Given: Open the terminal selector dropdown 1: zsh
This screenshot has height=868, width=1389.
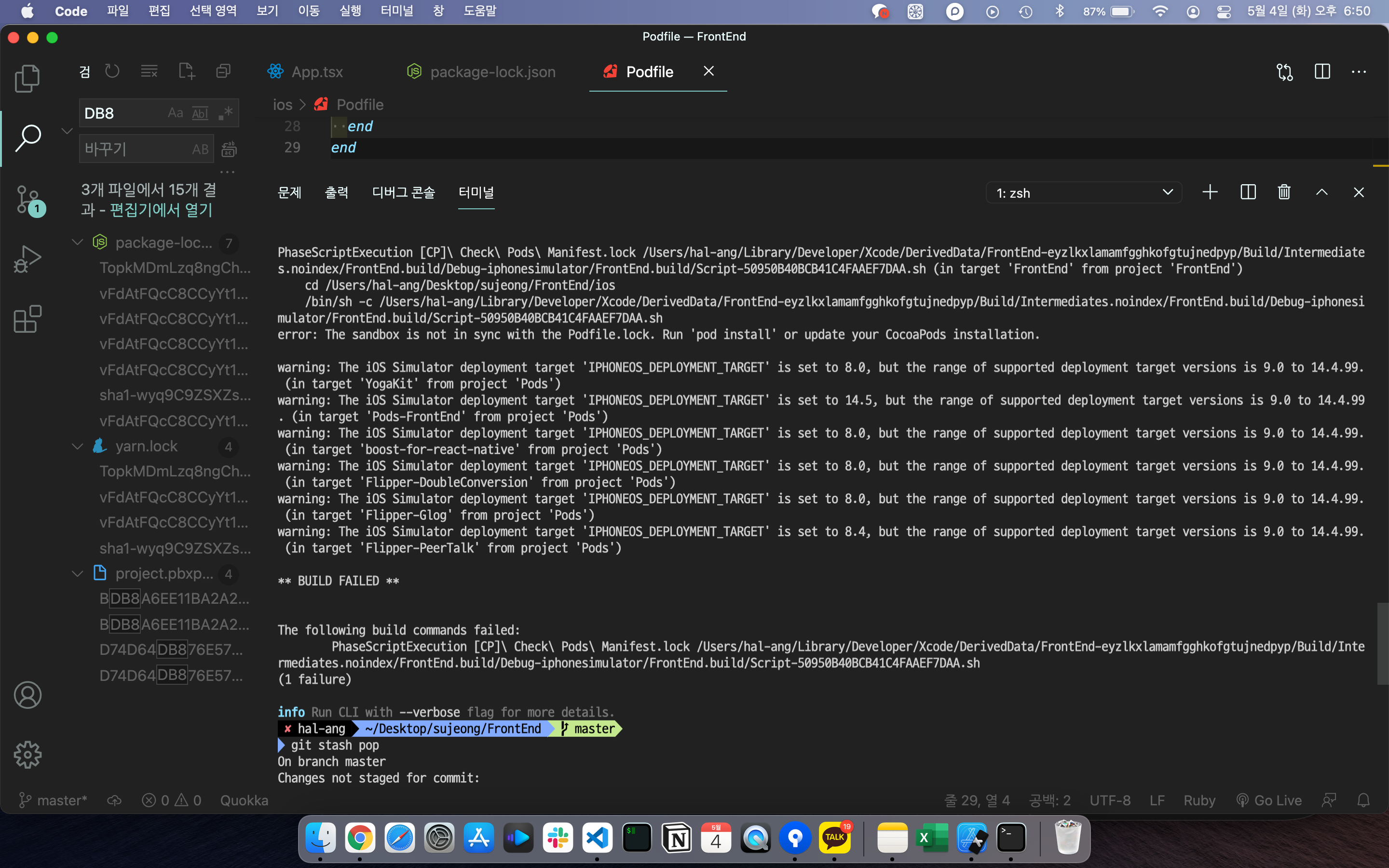Looking at the screenshot, I should [x=1084, y=193].
